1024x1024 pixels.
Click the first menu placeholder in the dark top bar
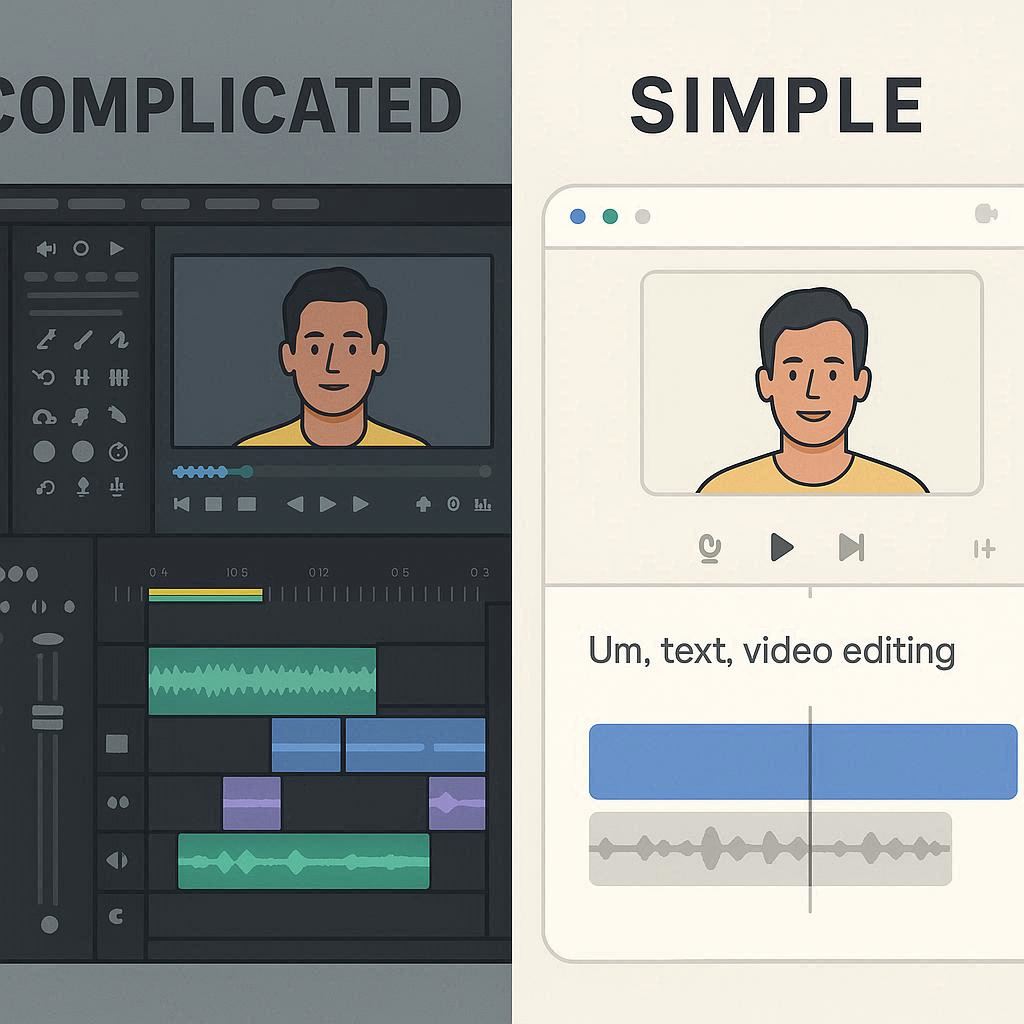(29, 204)
